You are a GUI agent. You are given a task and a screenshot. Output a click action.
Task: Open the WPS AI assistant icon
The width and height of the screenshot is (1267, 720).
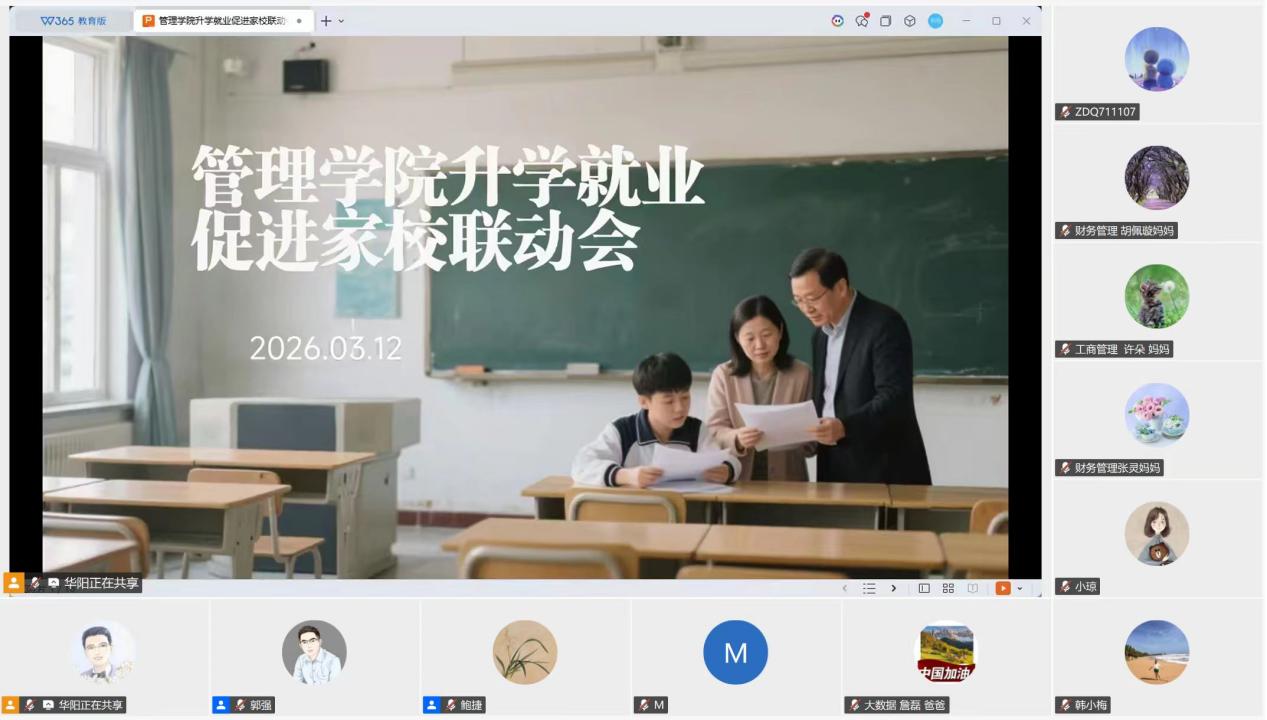[837, 21]
